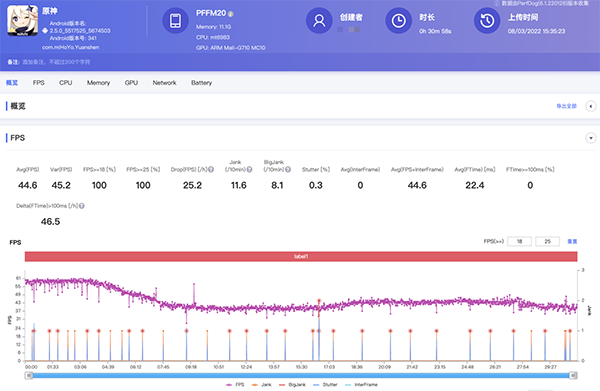600x391 pixels.
Task: Toggle the InterFrame legend series
Action: tap(361, 384)
